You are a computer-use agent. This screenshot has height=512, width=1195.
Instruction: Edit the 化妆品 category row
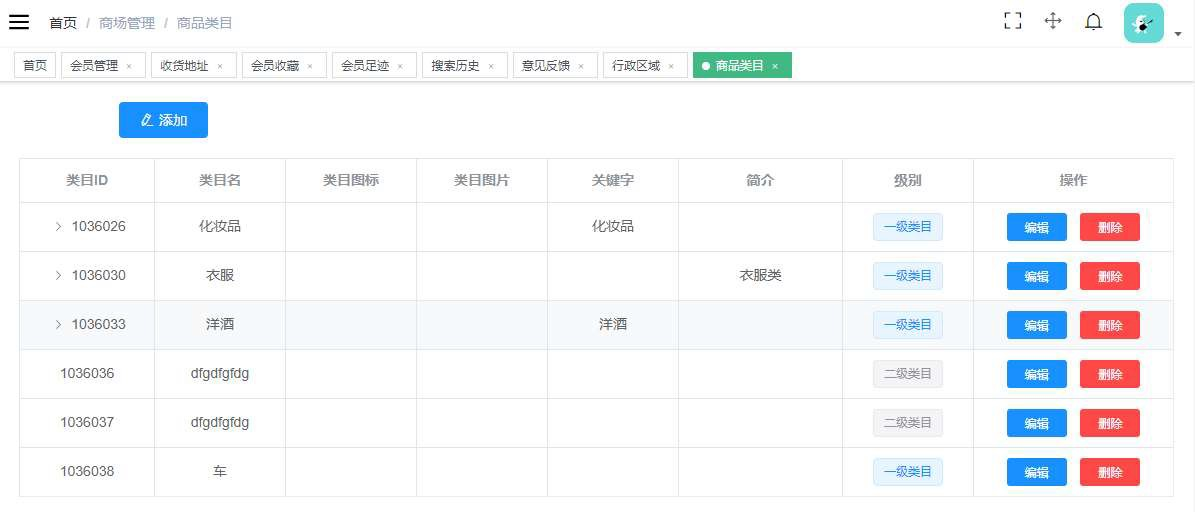coord(1036,227)
